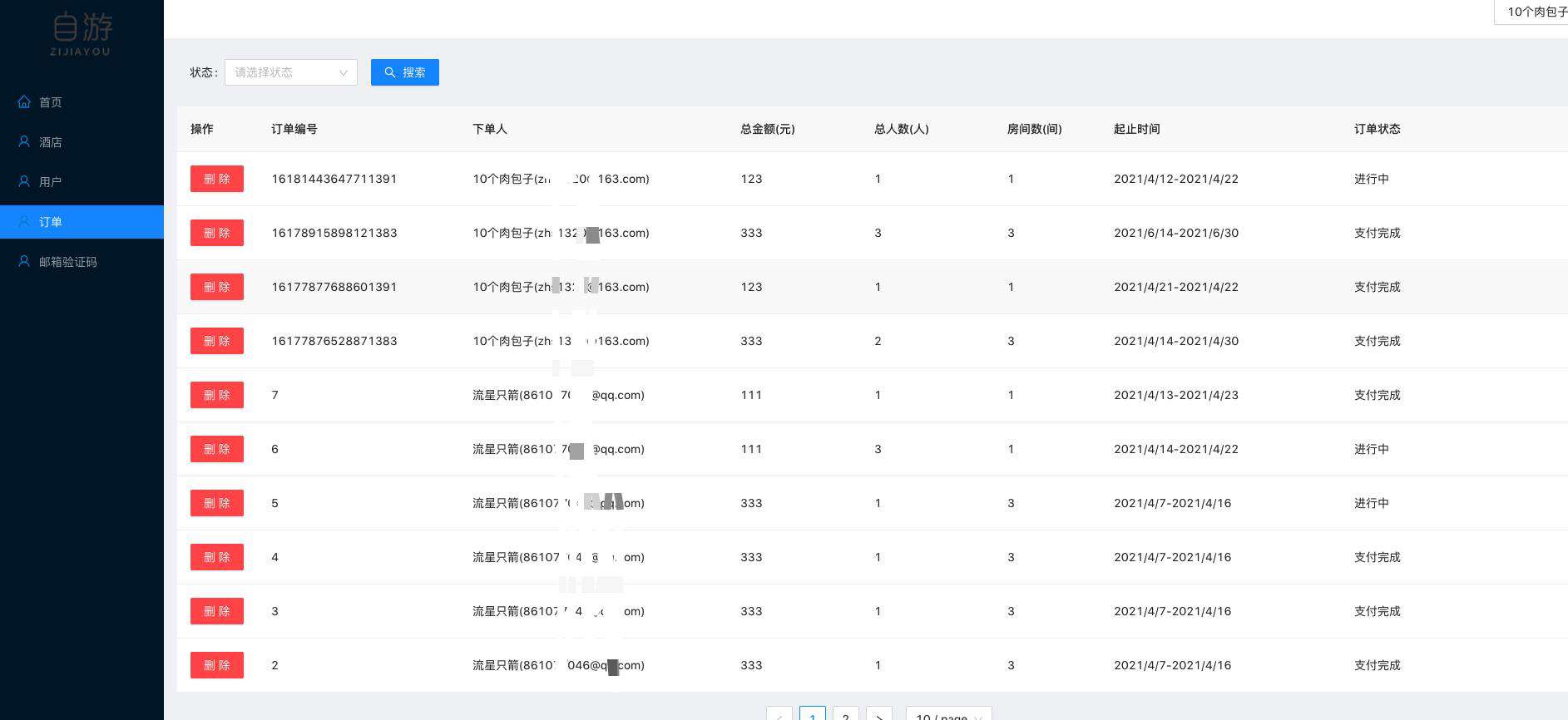Click date range 2021/4/12-2021/4/22

pyautogui.click(x=1176, y=179)
